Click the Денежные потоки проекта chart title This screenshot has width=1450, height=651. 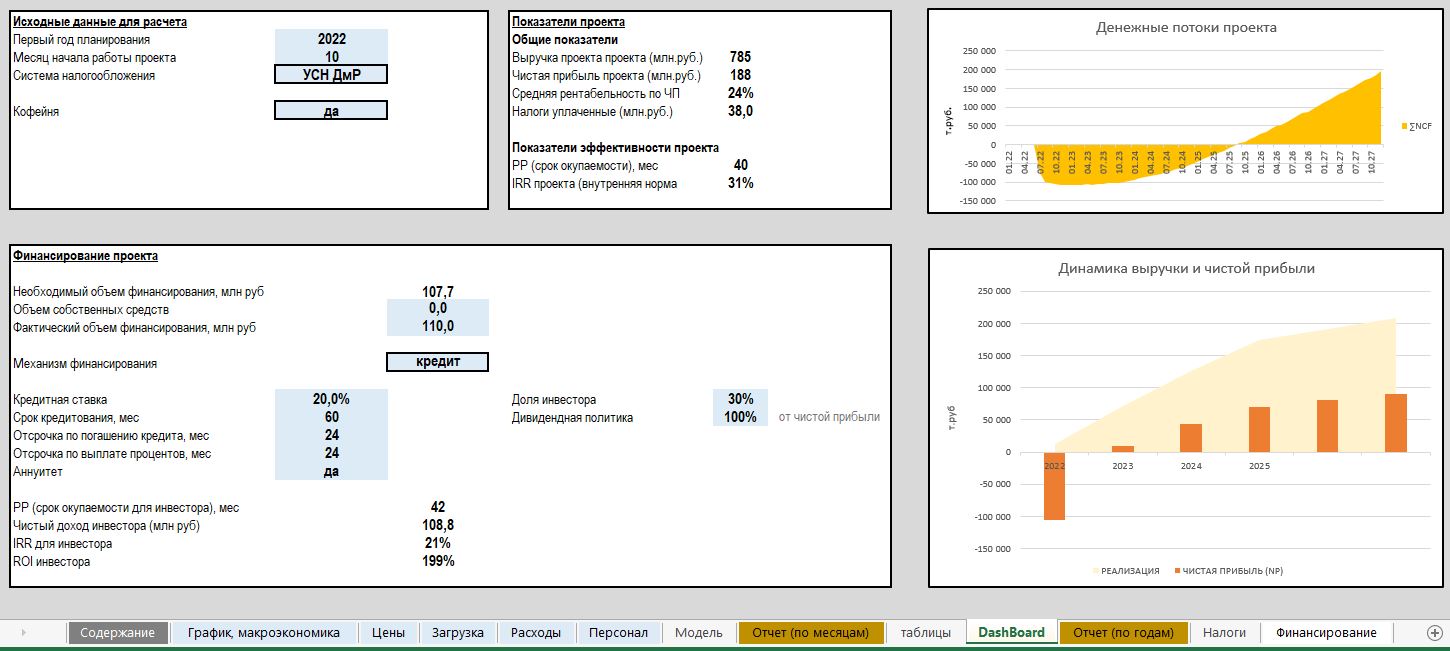pos(1186,28)
